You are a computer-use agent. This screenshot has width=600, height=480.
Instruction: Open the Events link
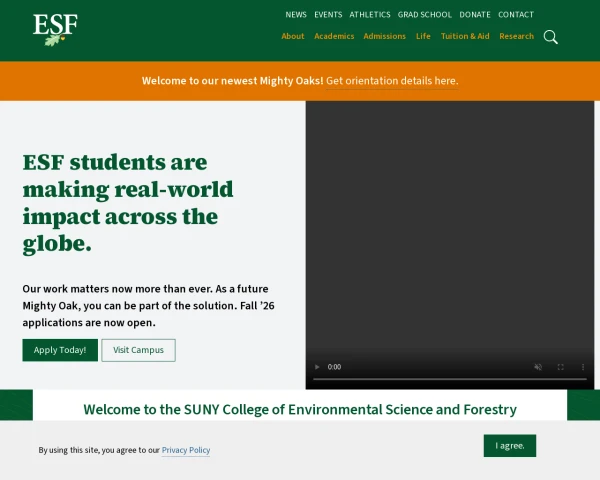[328, 15]
